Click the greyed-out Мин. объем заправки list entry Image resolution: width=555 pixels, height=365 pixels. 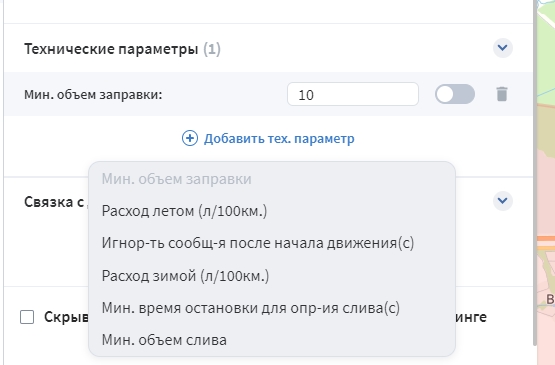tap(176, 179)
